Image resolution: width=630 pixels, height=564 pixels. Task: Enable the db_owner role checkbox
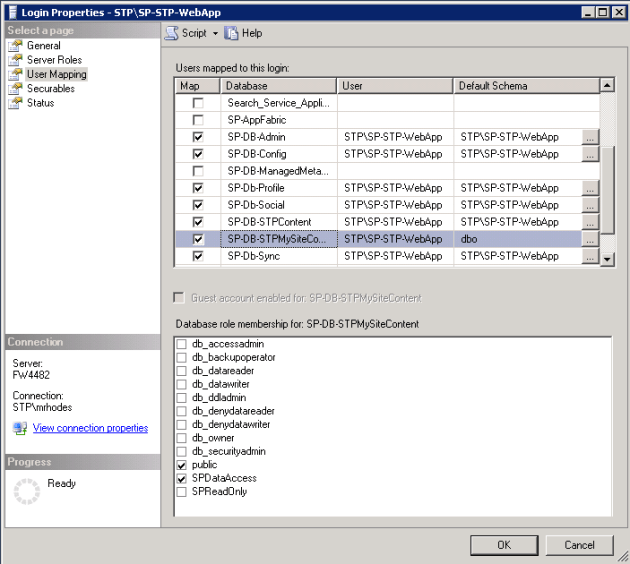[181, 438]
